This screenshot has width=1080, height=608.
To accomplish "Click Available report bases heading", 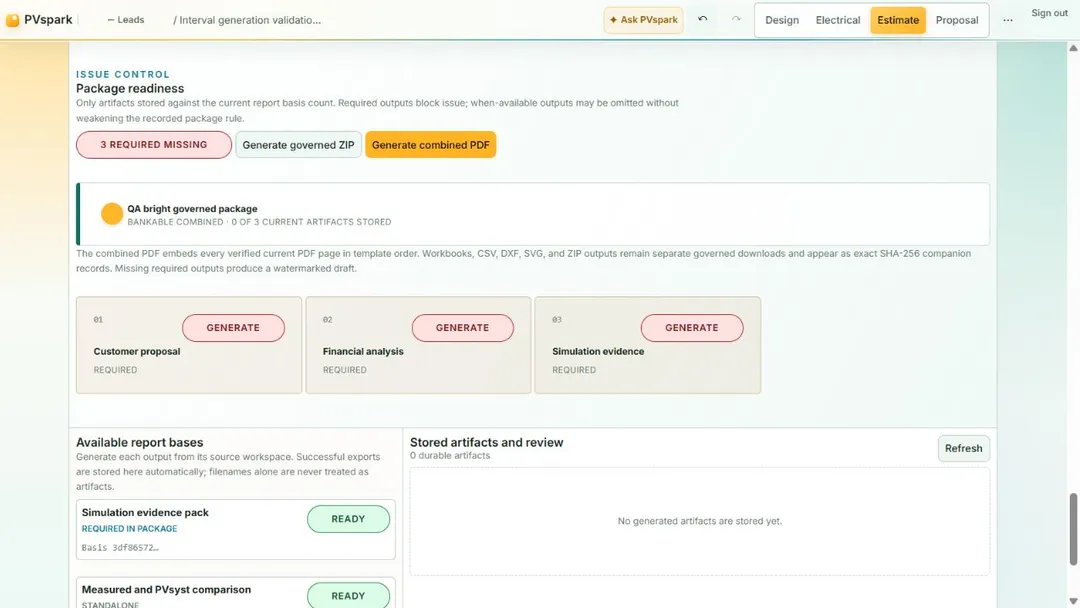I will coord(139,443).
